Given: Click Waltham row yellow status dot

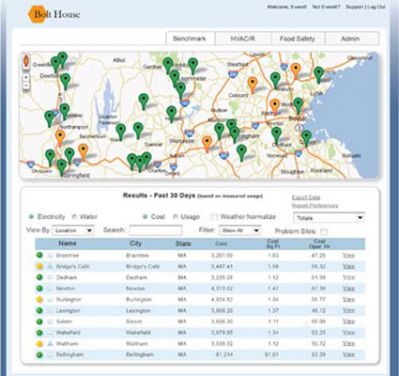Looking at the screenshot, I should (x=40, y=344).
